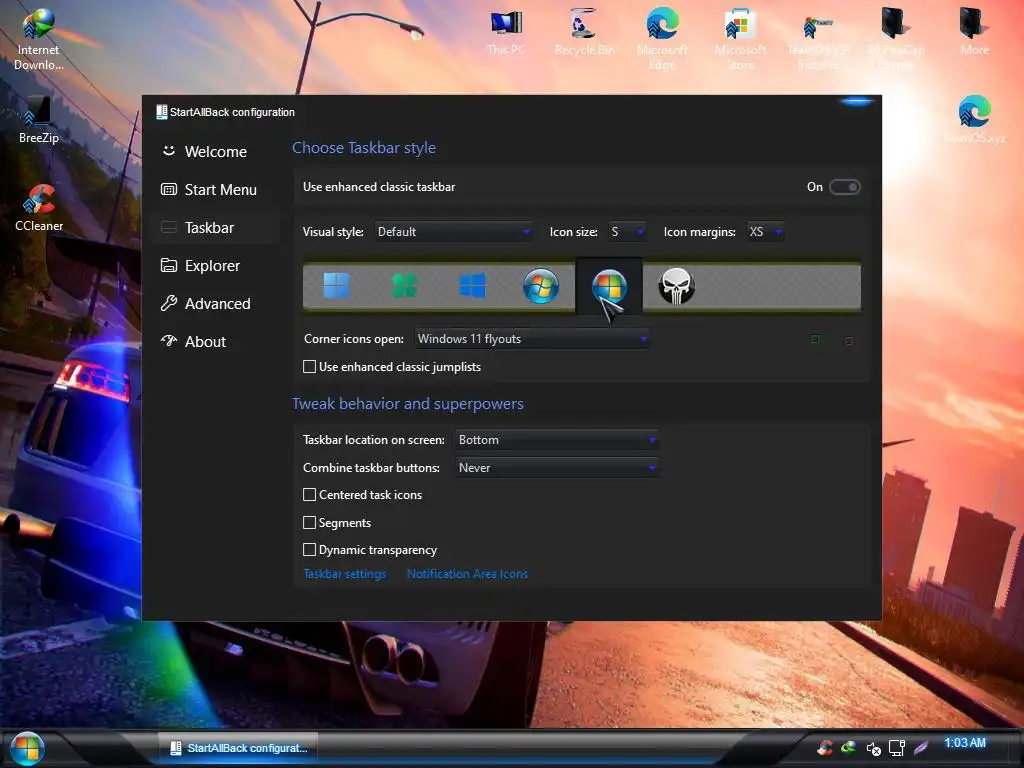The image size is (1024, 768).
Task: Click the Windows Start orb on taskbar
Action: pos(27,748)
